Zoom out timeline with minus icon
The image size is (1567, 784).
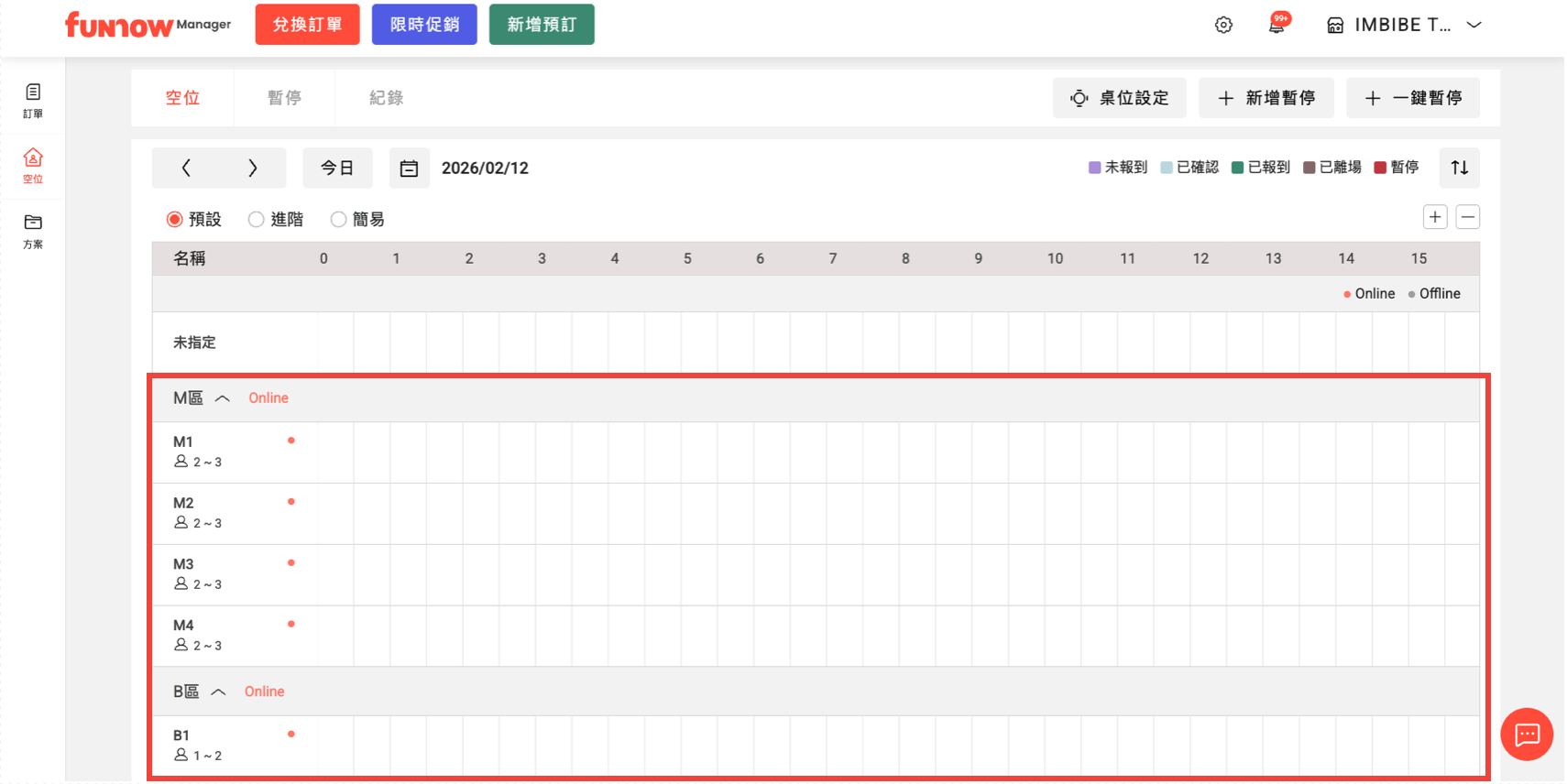(1467, 217)
